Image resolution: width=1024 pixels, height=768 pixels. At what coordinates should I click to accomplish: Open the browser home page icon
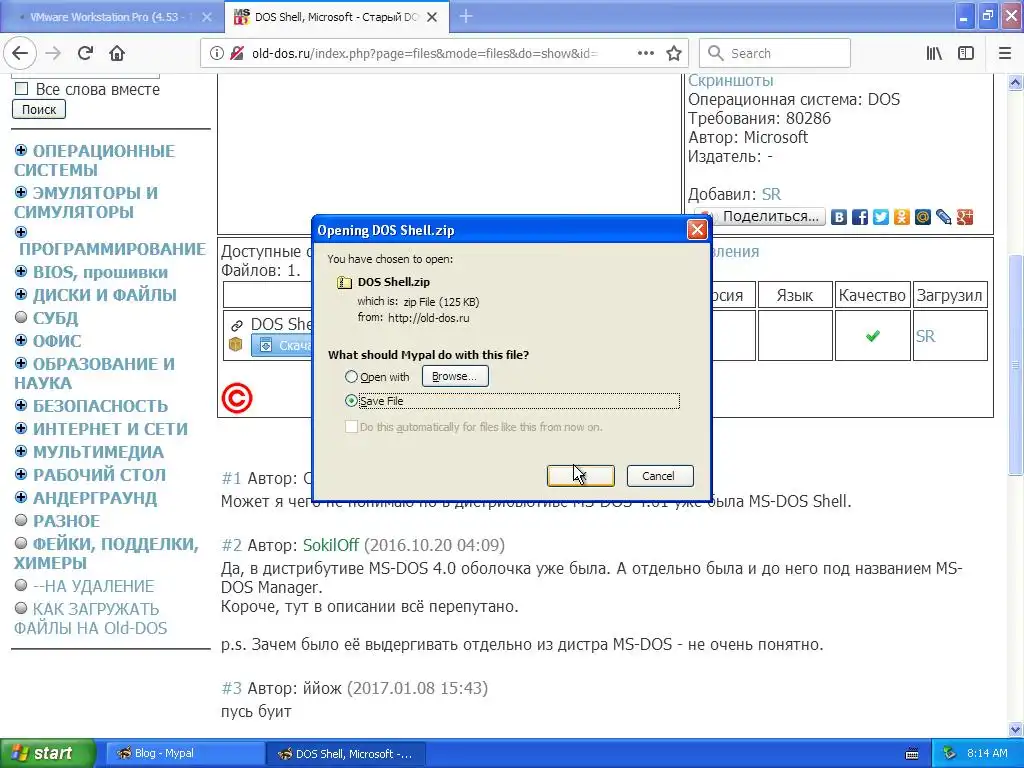[117, 54]
